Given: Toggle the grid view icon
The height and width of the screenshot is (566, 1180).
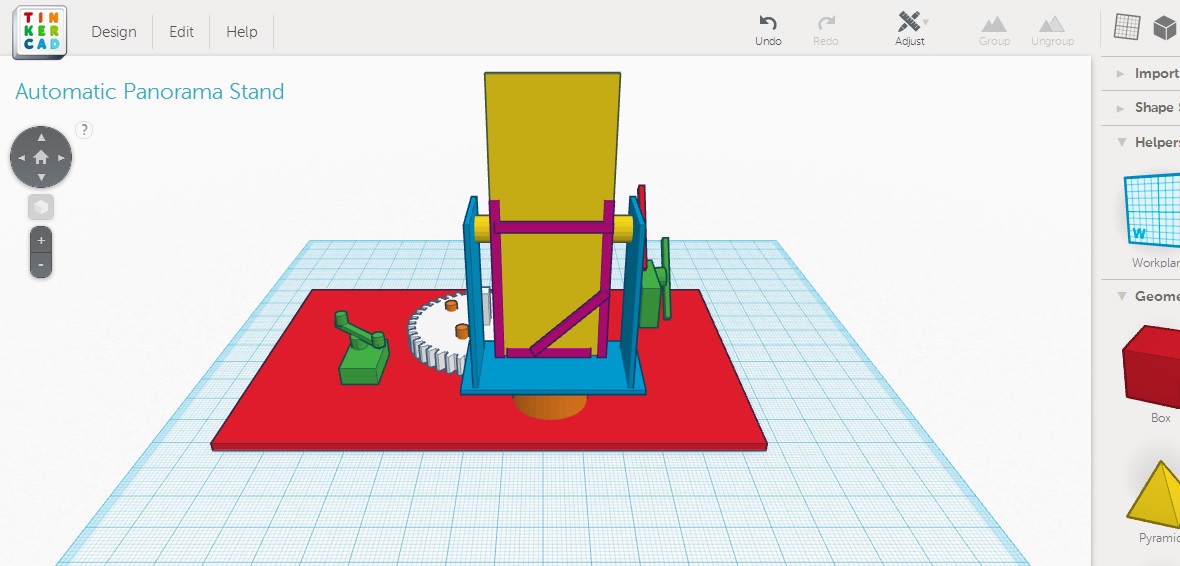Looking at the screenshot, I should tap(1127, 28).
